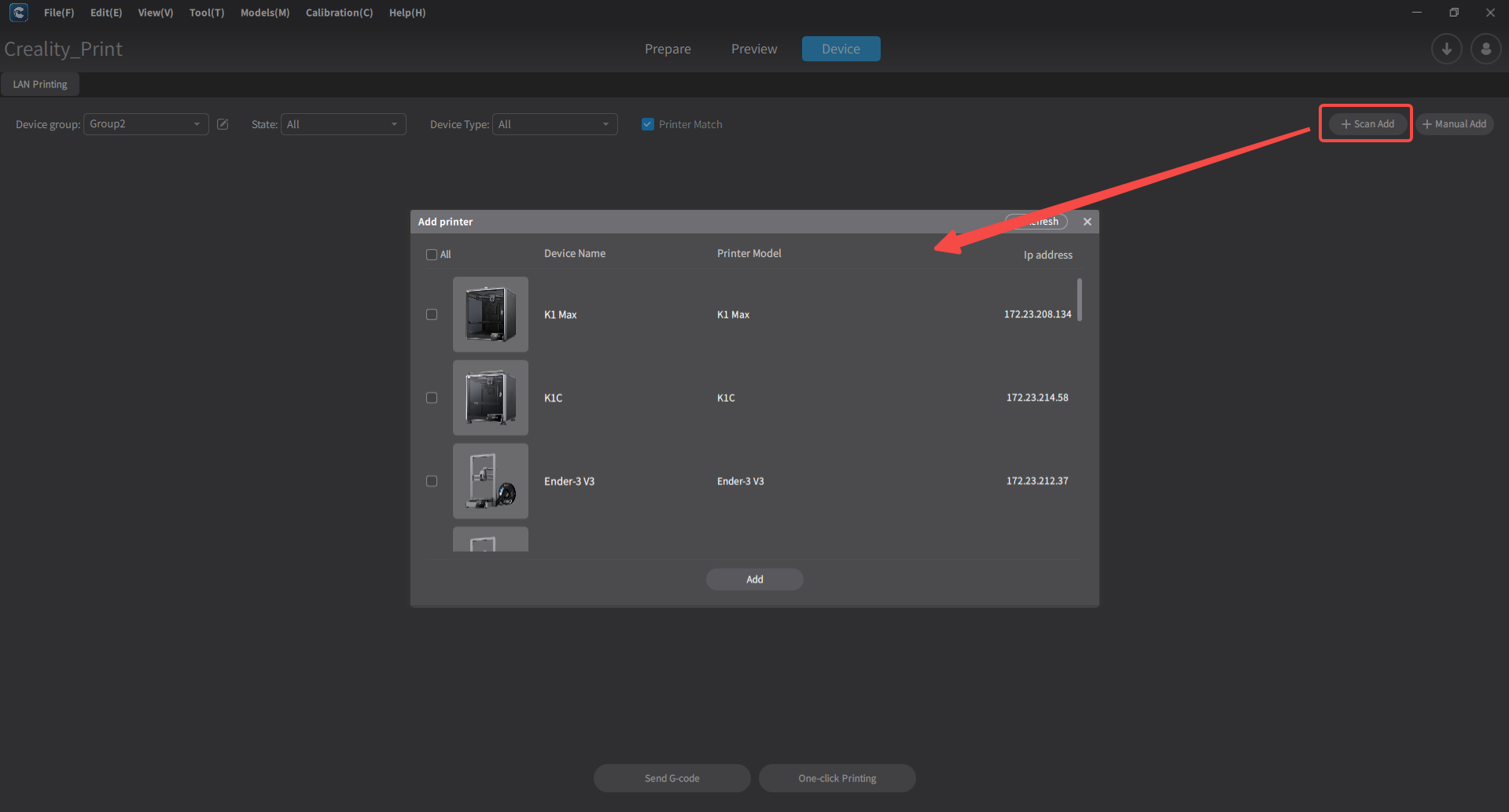Viewport: 1509px width, 812px height.
Task: Open the Models menu
Action: coord(265,13)
